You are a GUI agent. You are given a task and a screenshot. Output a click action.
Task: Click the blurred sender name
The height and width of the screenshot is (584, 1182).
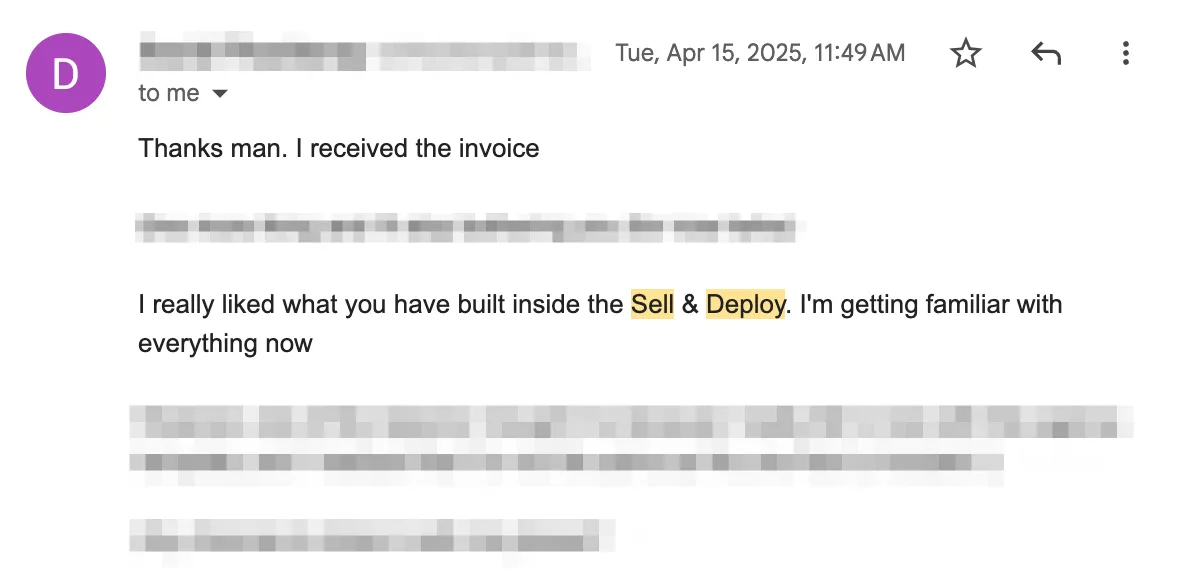pyautogui.click(x=253, y=51)
